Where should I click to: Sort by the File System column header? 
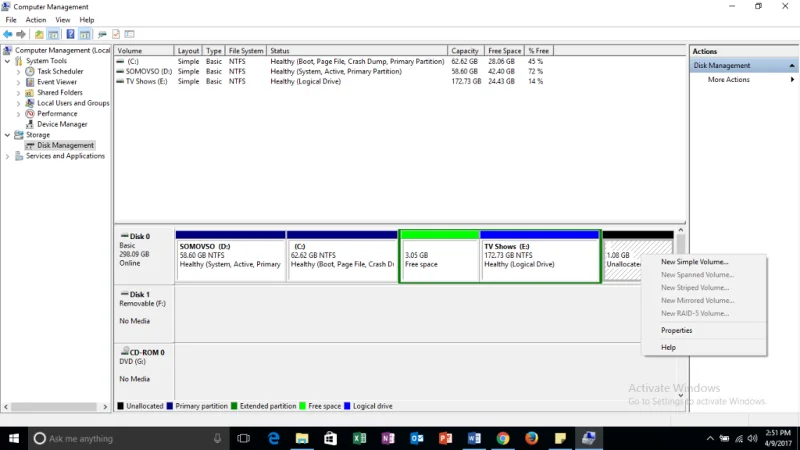[246, 51]
